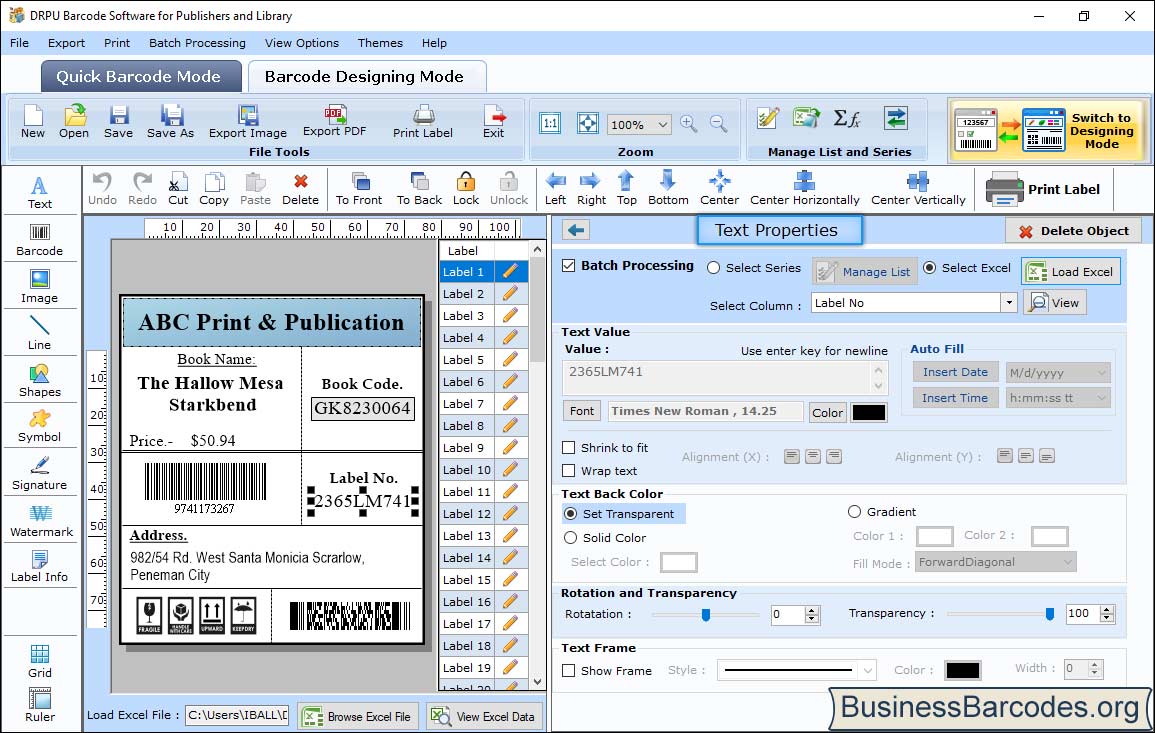The image size is (1155, 733).
Task: Select the Barcode tool in sidebar
Action: pos(40,240)
